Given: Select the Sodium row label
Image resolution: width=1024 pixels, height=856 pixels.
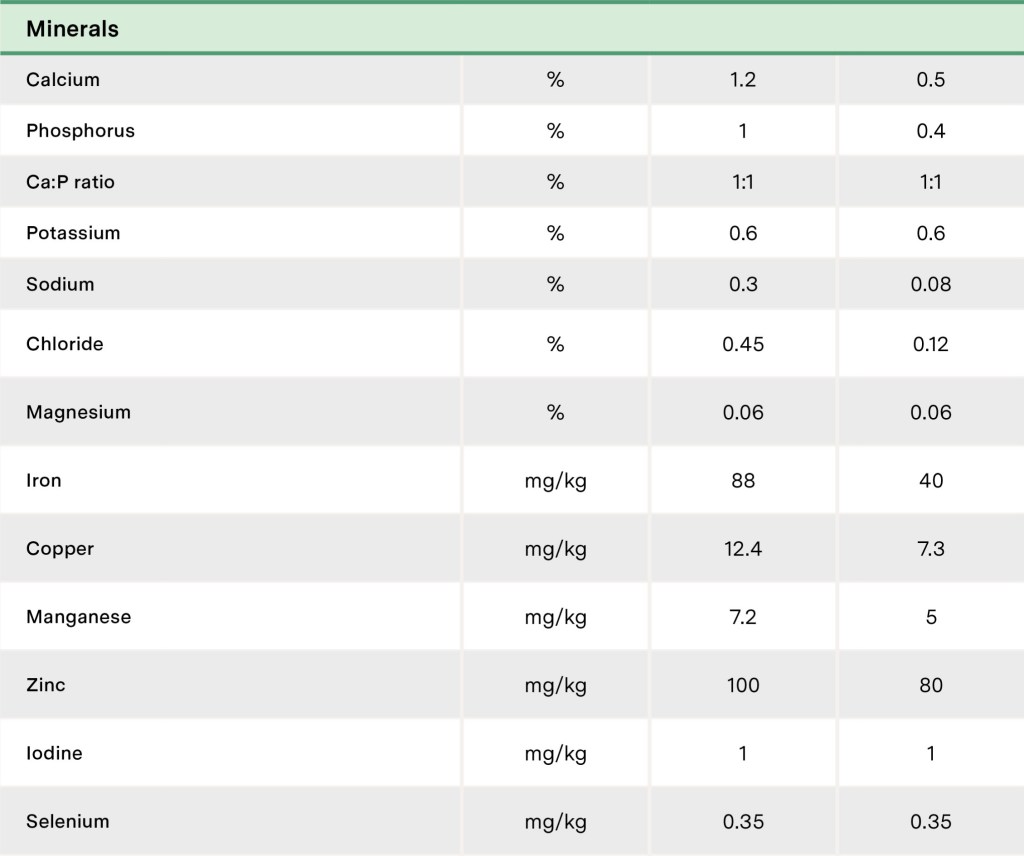Looking at the screenshot, I should tap(60, 284).
